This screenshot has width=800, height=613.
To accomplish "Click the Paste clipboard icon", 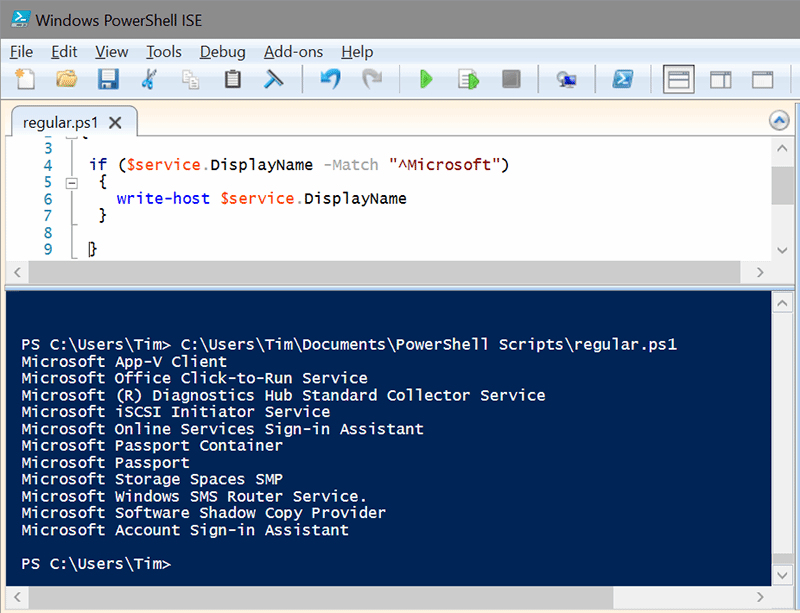I will tap(233, 79).
